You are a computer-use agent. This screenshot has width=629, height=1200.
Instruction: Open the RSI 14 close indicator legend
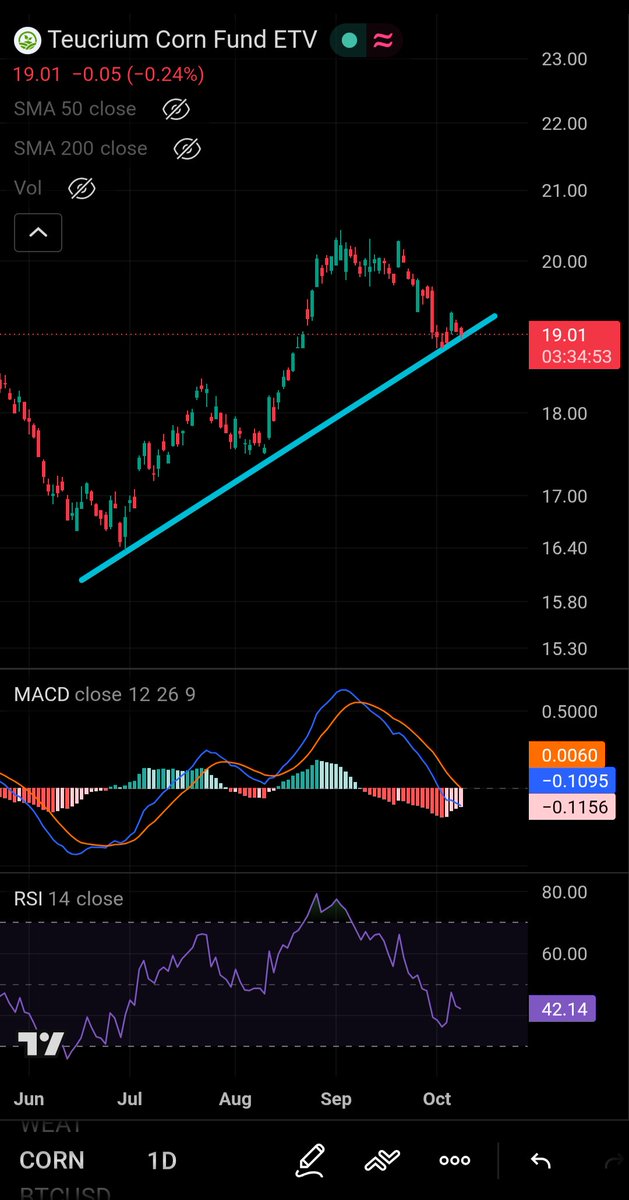coord(69,898)
